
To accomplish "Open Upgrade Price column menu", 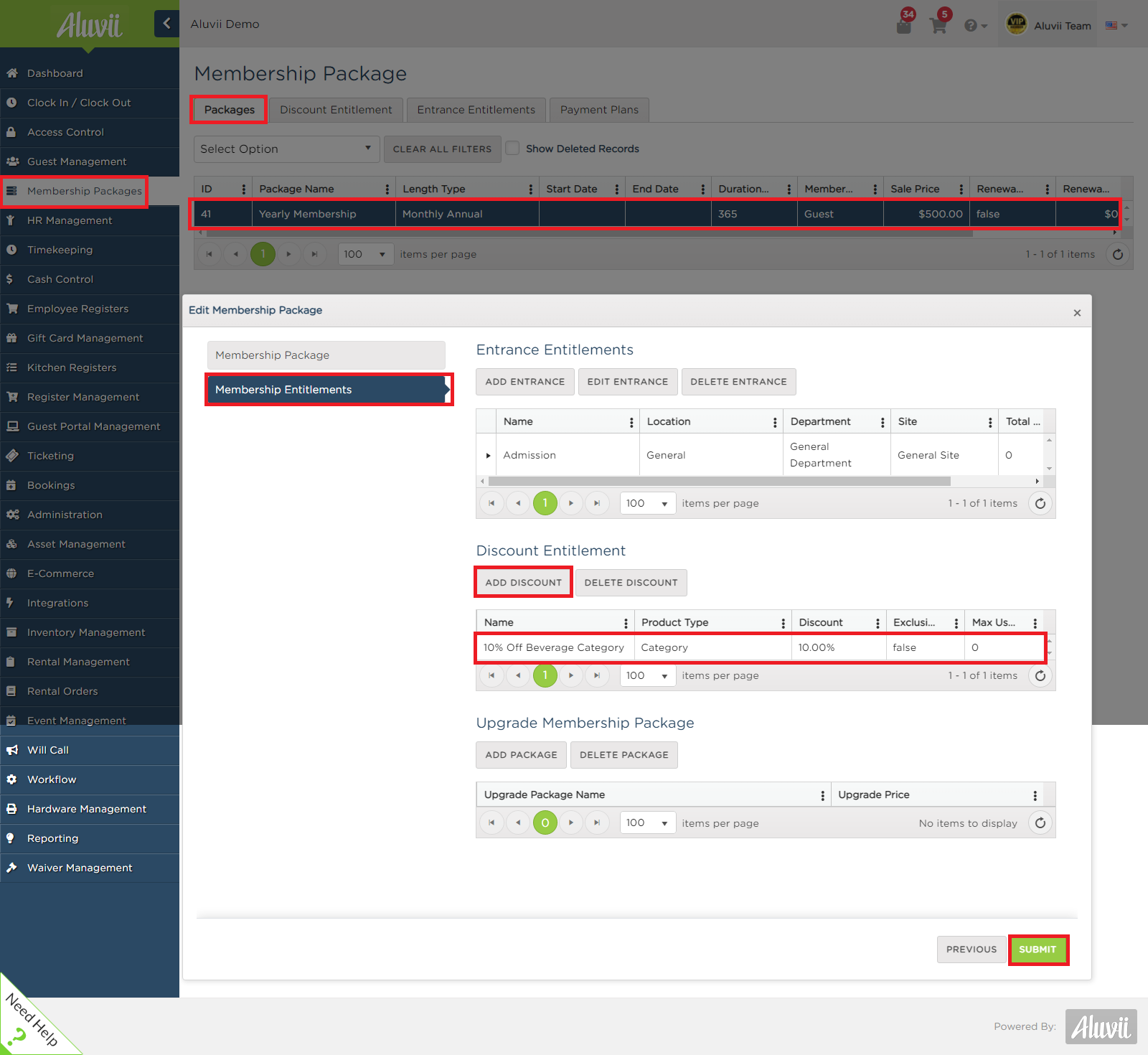I will click(x=1035, y=795).
